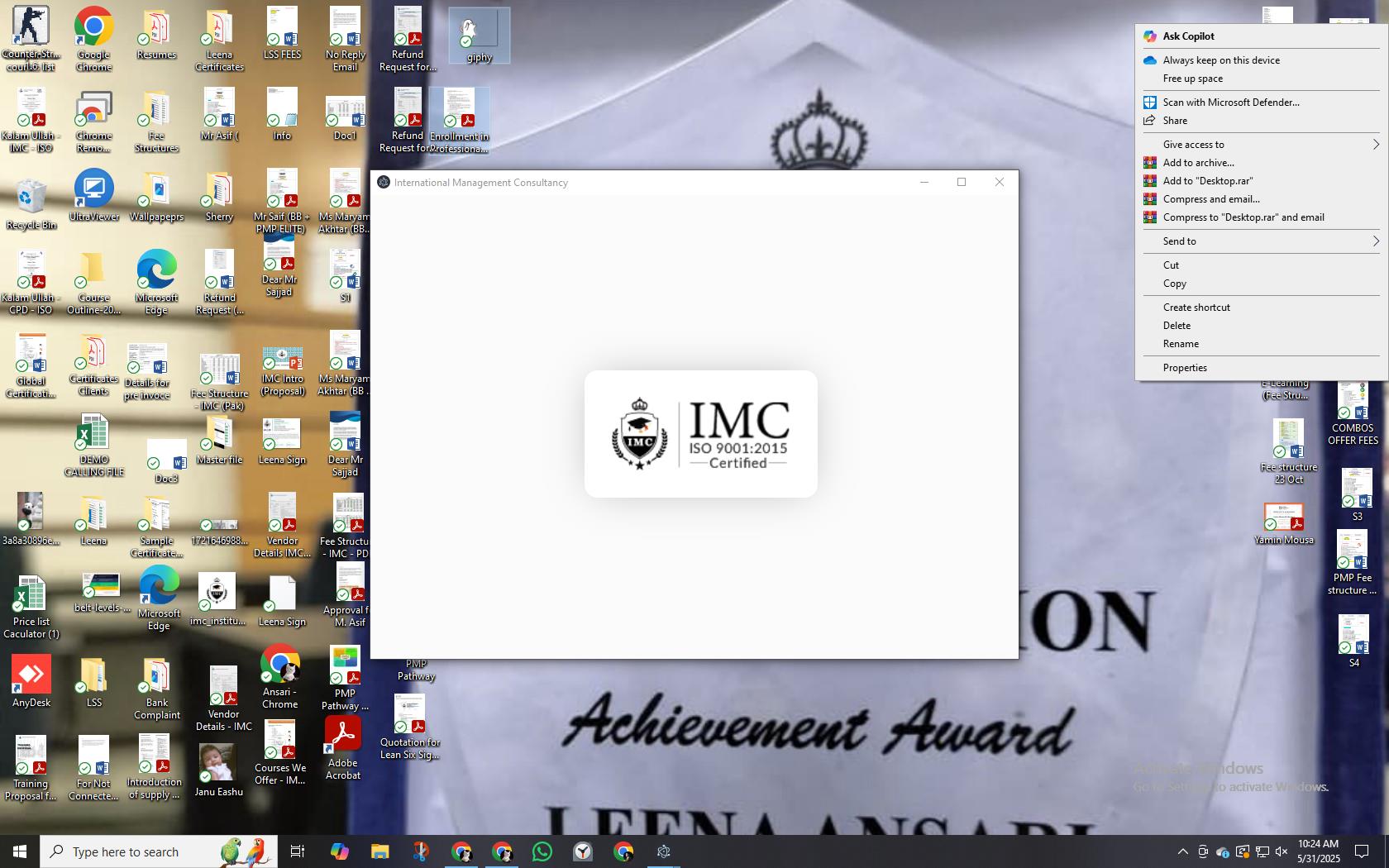Open the Windows Start menu

(20, 851)
